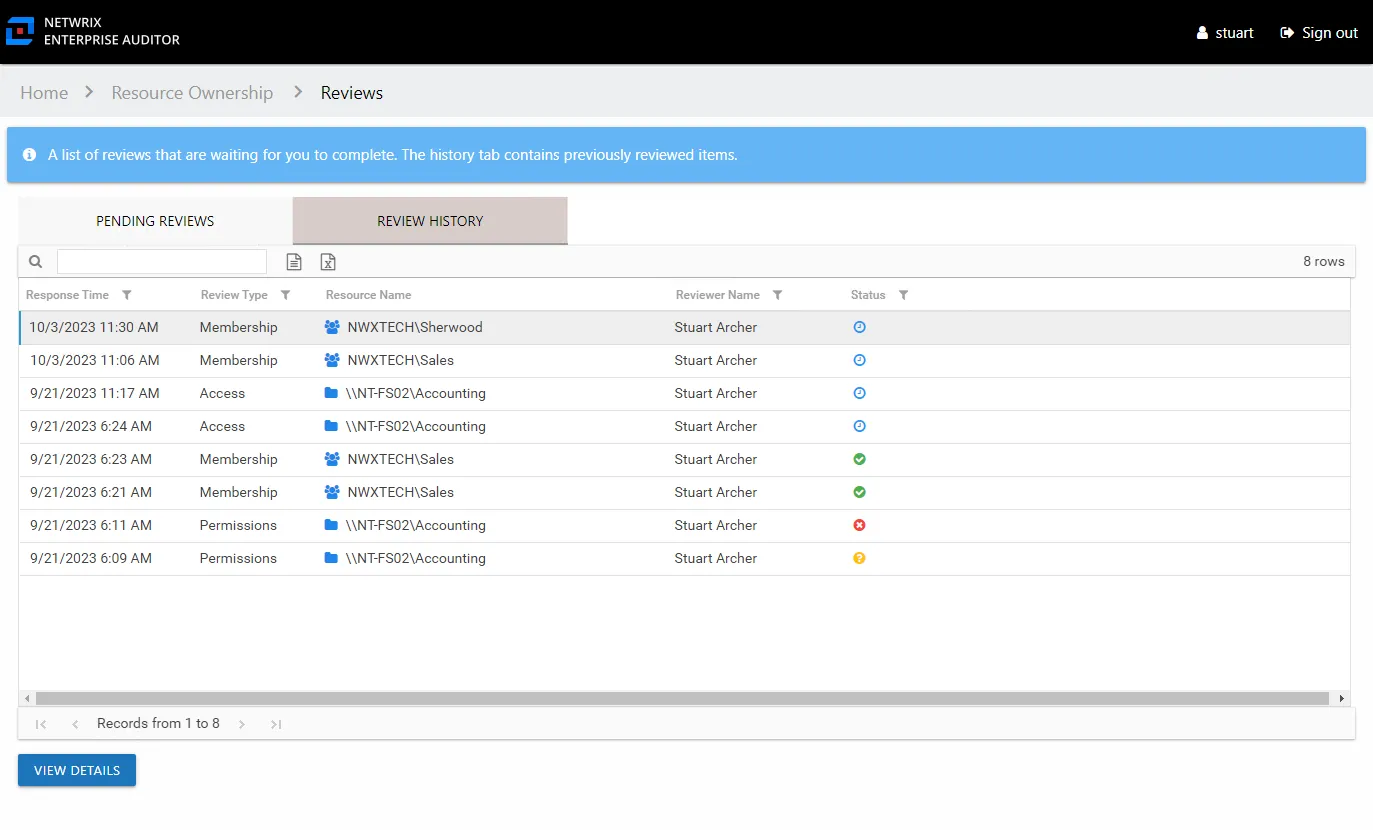
Task: Click Sign out in the header
Action: (x=1319, y=33)
